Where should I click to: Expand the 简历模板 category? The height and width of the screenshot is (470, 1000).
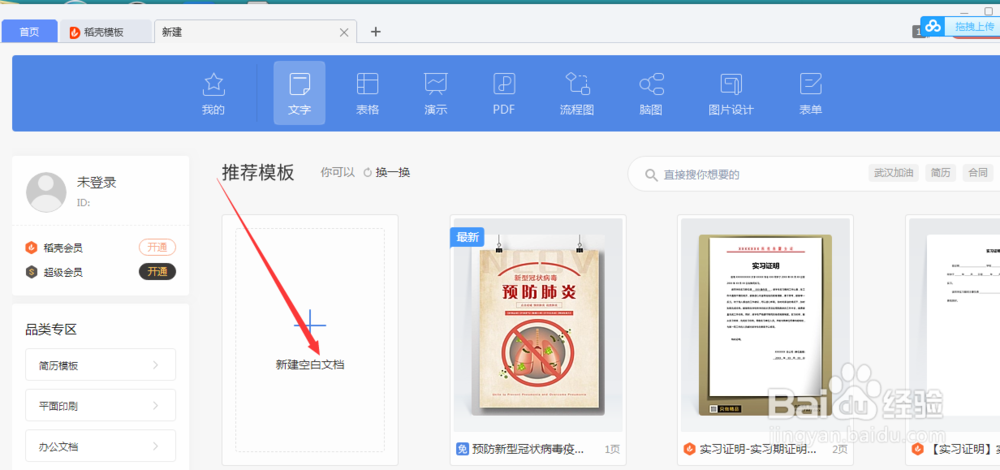tap(100, 365)
